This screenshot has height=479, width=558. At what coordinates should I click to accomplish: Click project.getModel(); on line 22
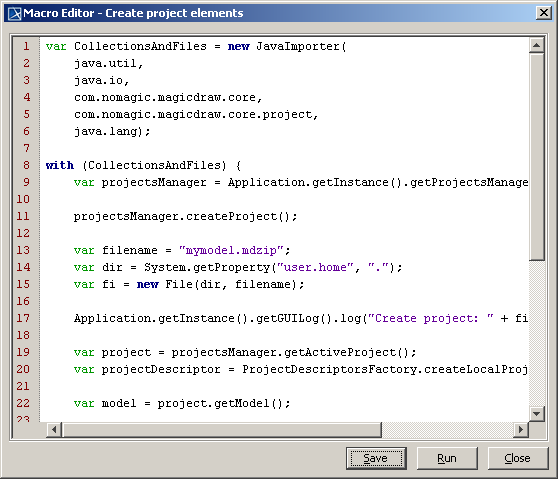point(224,403)
